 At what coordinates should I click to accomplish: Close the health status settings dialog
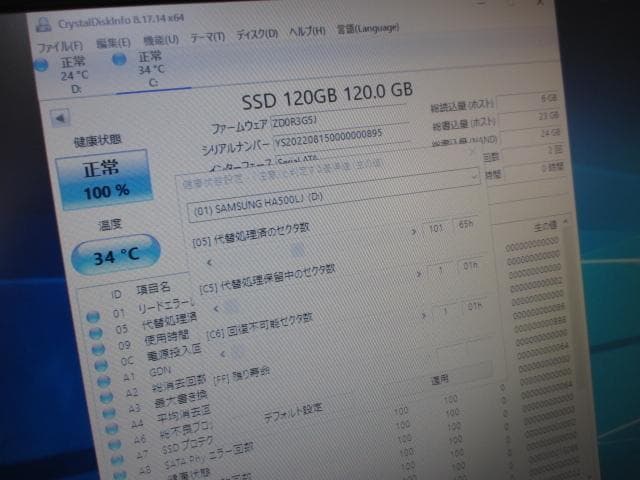coord(471,152)
